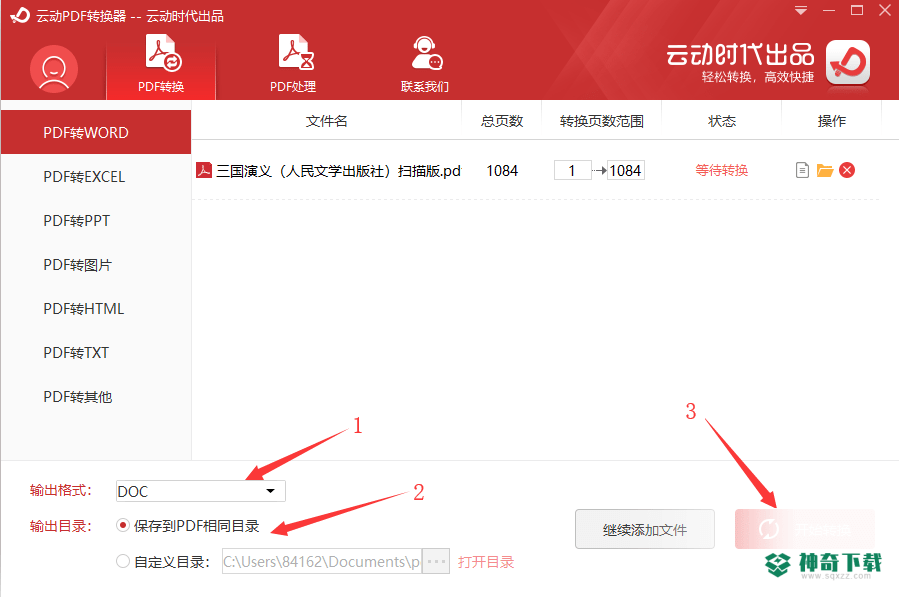Select 保存到PDF相同目录 radio button

click(122, 525)
